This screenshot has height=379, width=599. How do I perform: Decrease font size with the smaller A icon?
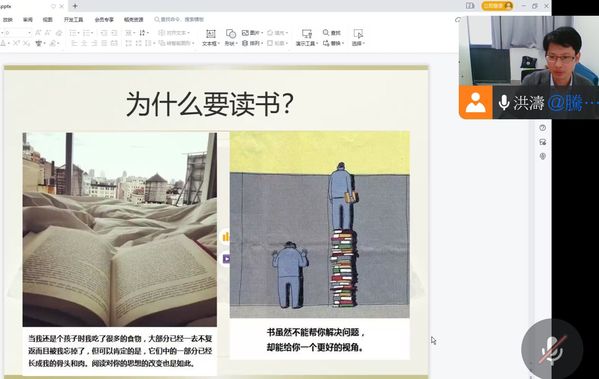click(48, 33)
